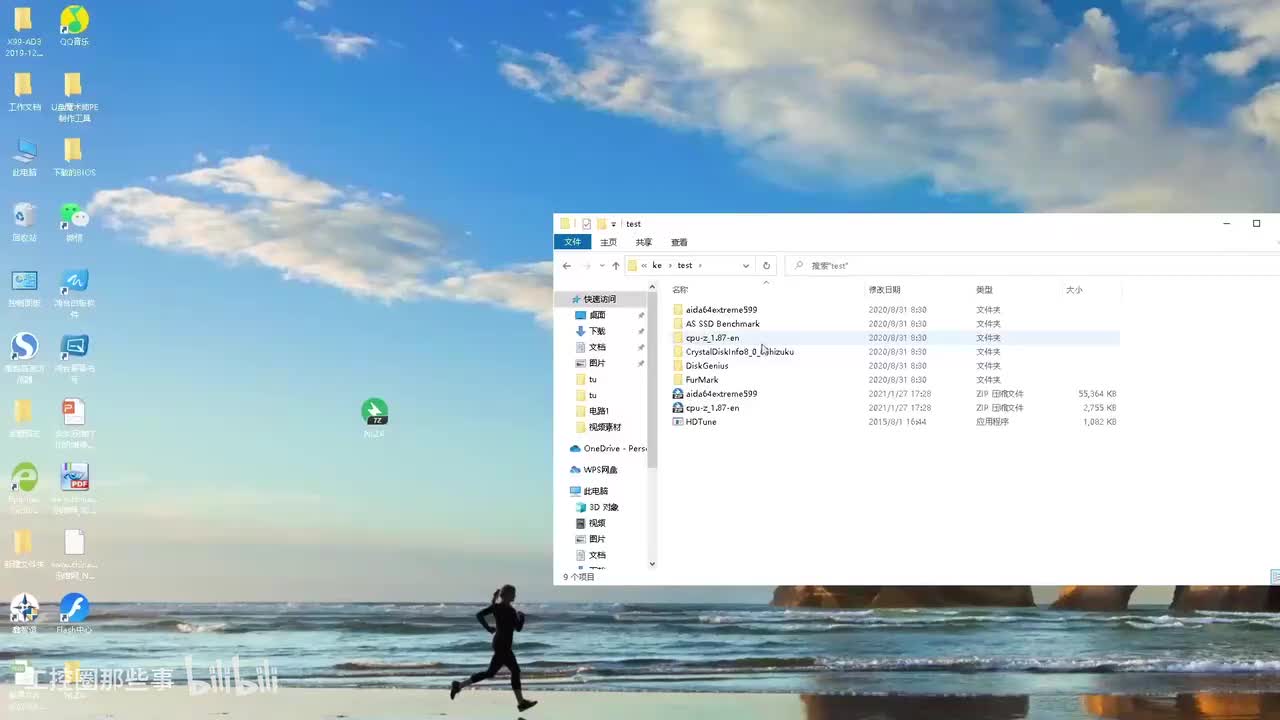This screenshot has width=1280, height=720.
Task: Open pinned 文档 under quick access
Action: [591, 347]
